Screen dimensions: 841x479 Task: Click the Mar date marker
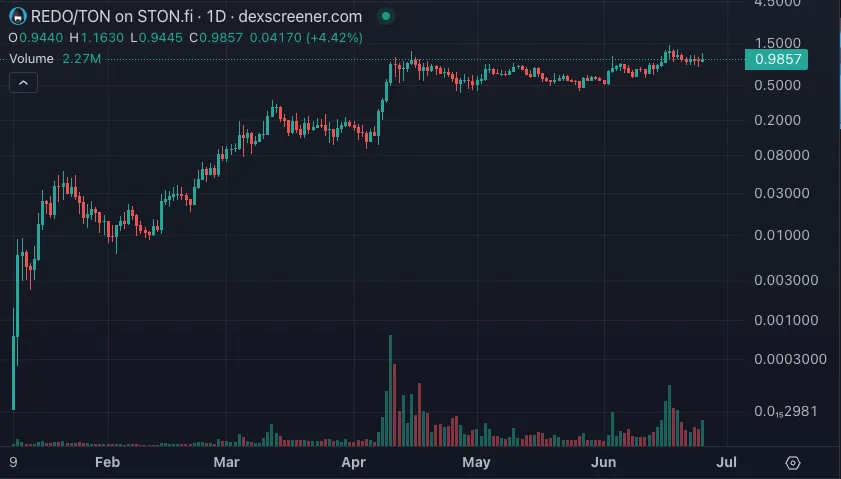tap(229, 463)
